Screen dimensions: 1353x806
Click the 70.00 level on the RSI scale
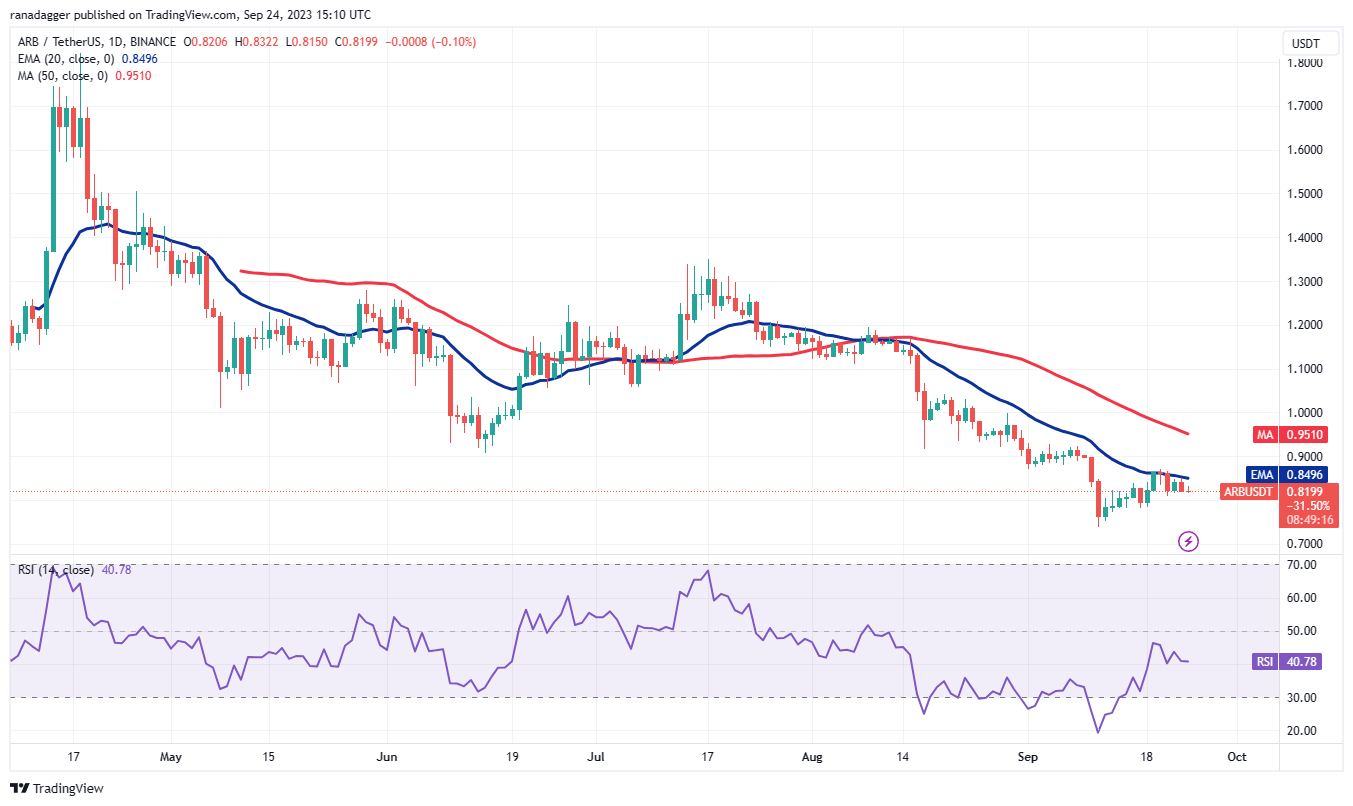tap(1301, 565)
